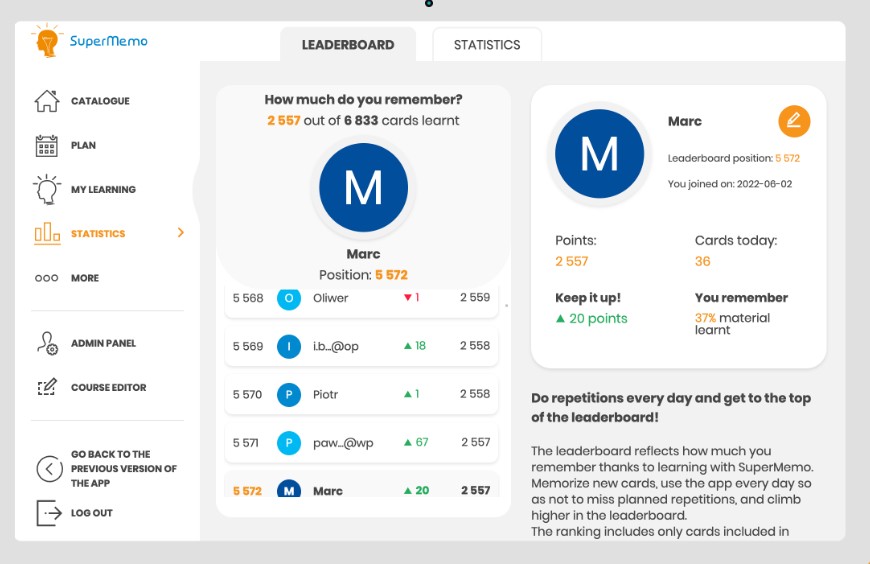Open the Admin Panel user-gear icon
This screenshot has height=564, width=870.
point(47,343)
